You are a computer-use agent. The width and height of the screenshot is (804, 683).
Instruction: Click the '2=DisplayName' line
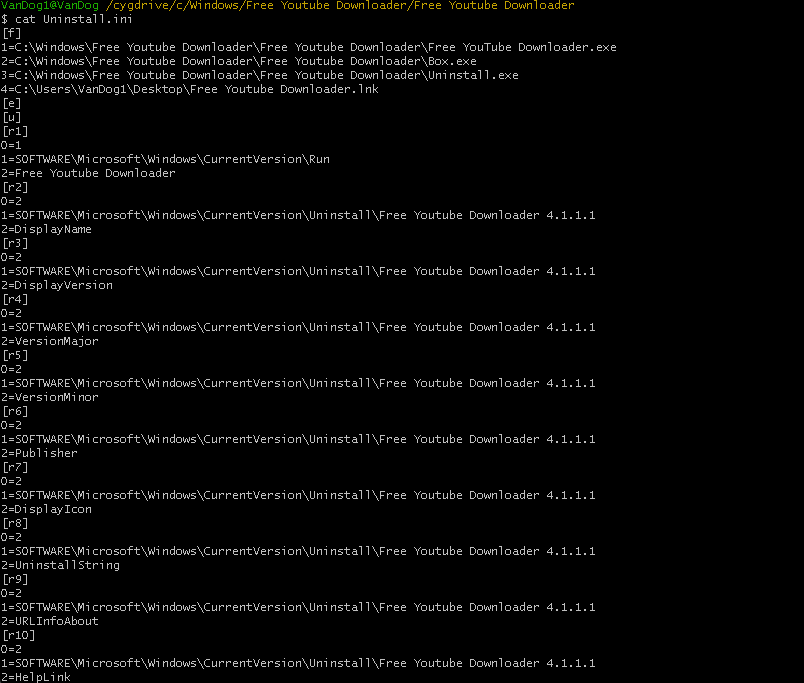click(46, 229)
